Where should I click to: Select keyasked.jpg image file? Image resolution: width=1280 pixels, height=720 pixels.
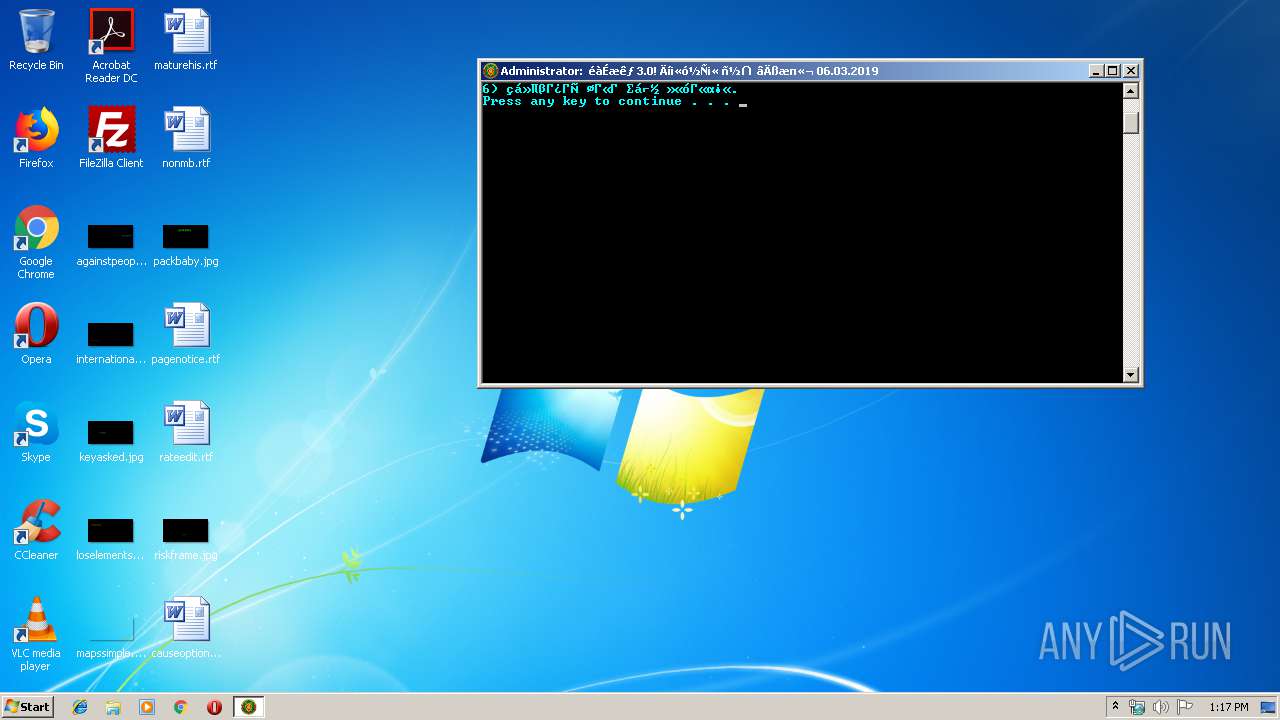click(111, 440)
